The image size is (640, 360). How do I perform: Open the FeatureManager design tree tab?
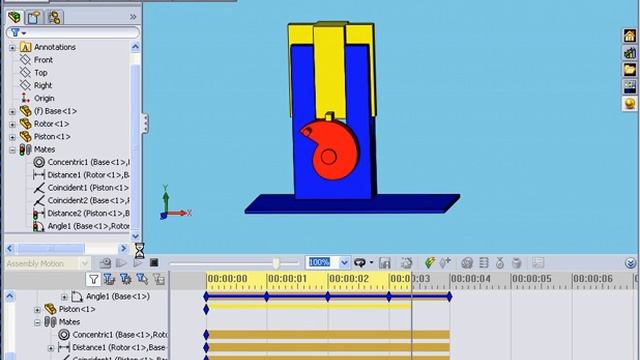click(x=15, y=17)
